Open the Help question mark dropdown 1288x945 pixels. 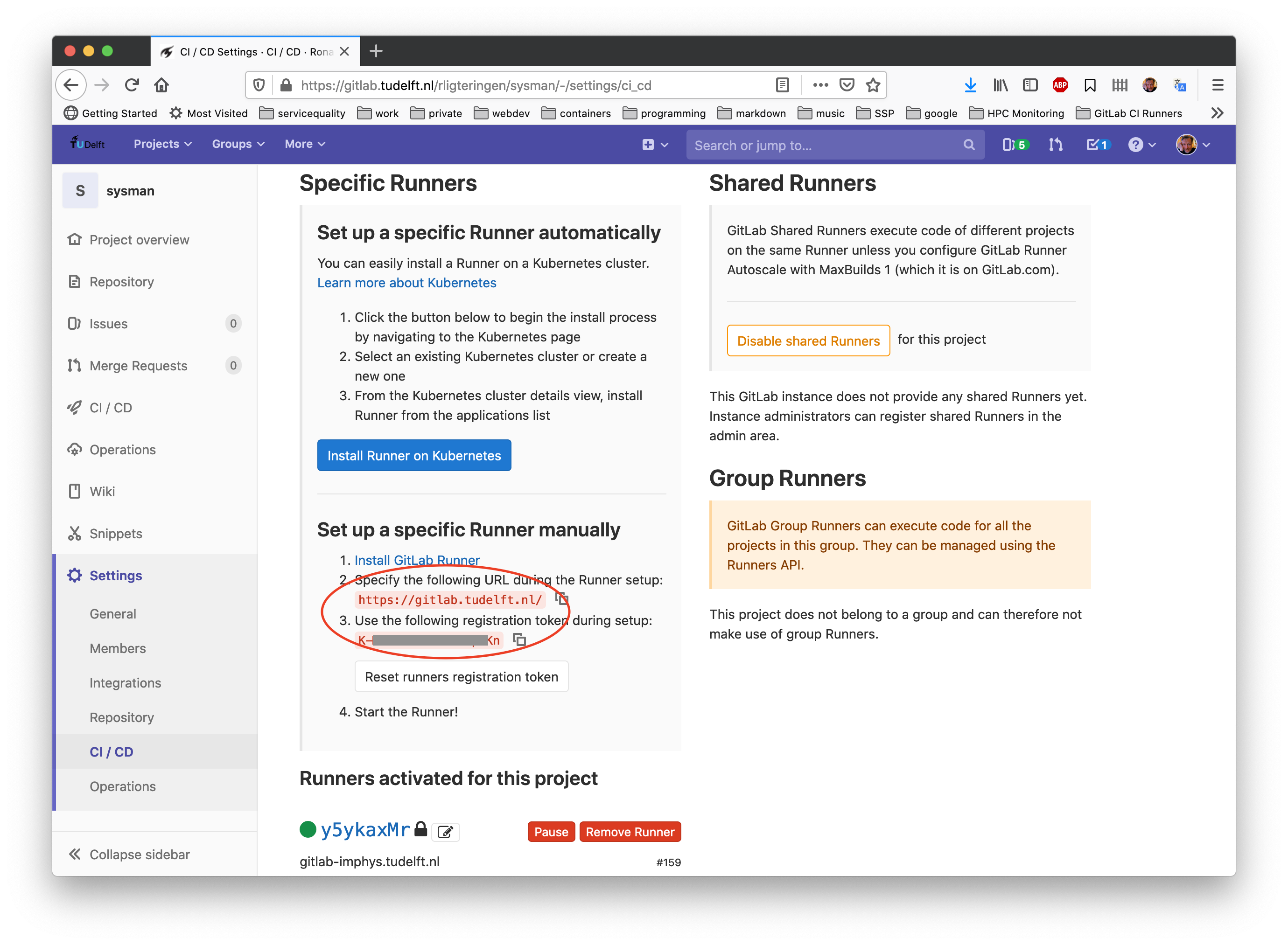pos(1141,145)
